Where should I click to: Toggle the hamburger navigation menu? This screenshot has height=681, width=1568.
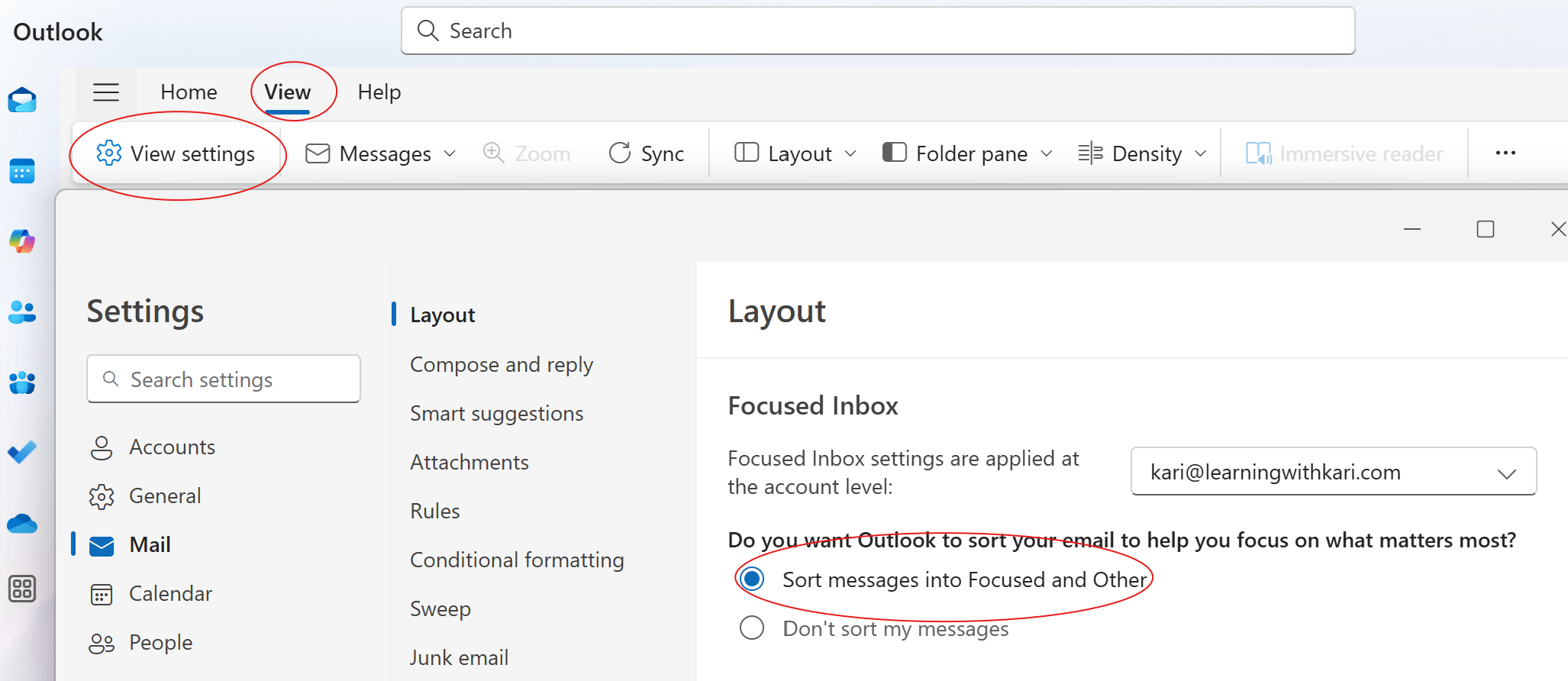[106, 92]
